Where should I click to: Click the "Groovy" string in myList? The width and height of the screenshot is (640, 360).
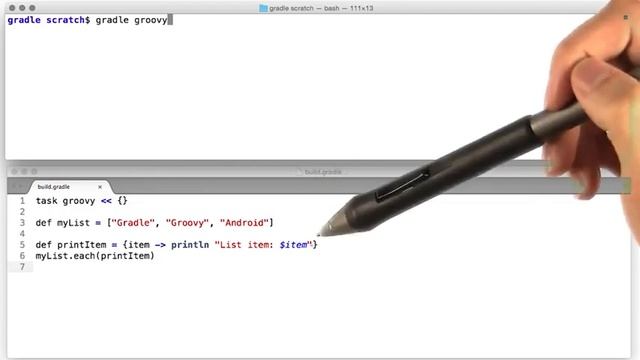(x=187, y=223)
